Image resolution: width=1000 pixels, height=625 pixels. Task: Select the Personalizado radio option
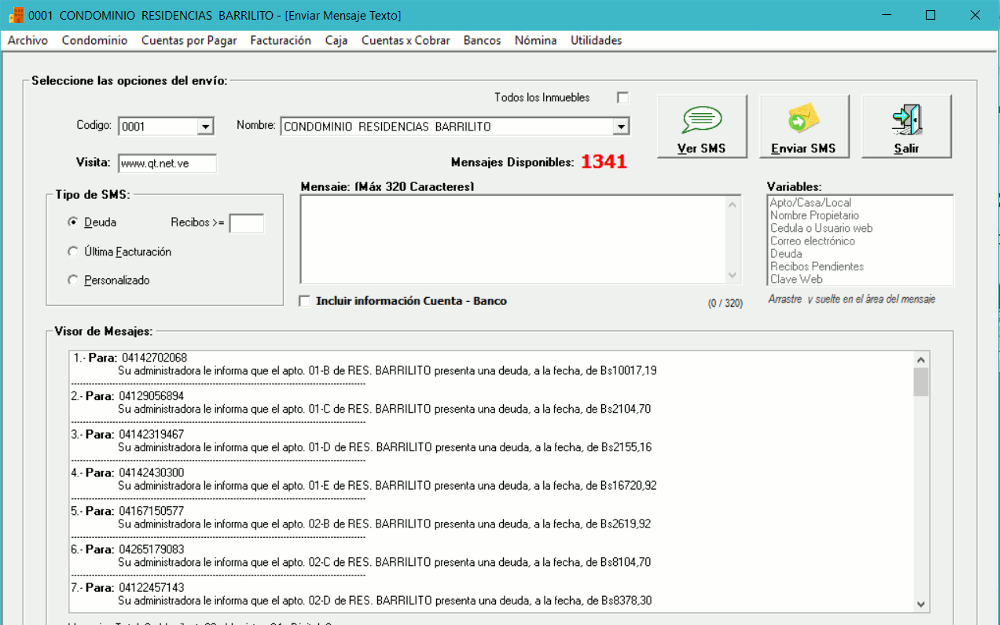73,281
